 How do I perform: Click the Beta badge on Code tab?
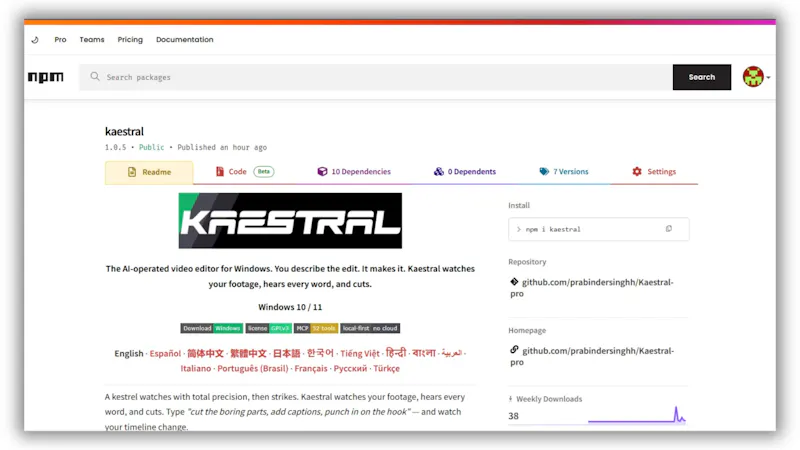click(x=264, y=171)
